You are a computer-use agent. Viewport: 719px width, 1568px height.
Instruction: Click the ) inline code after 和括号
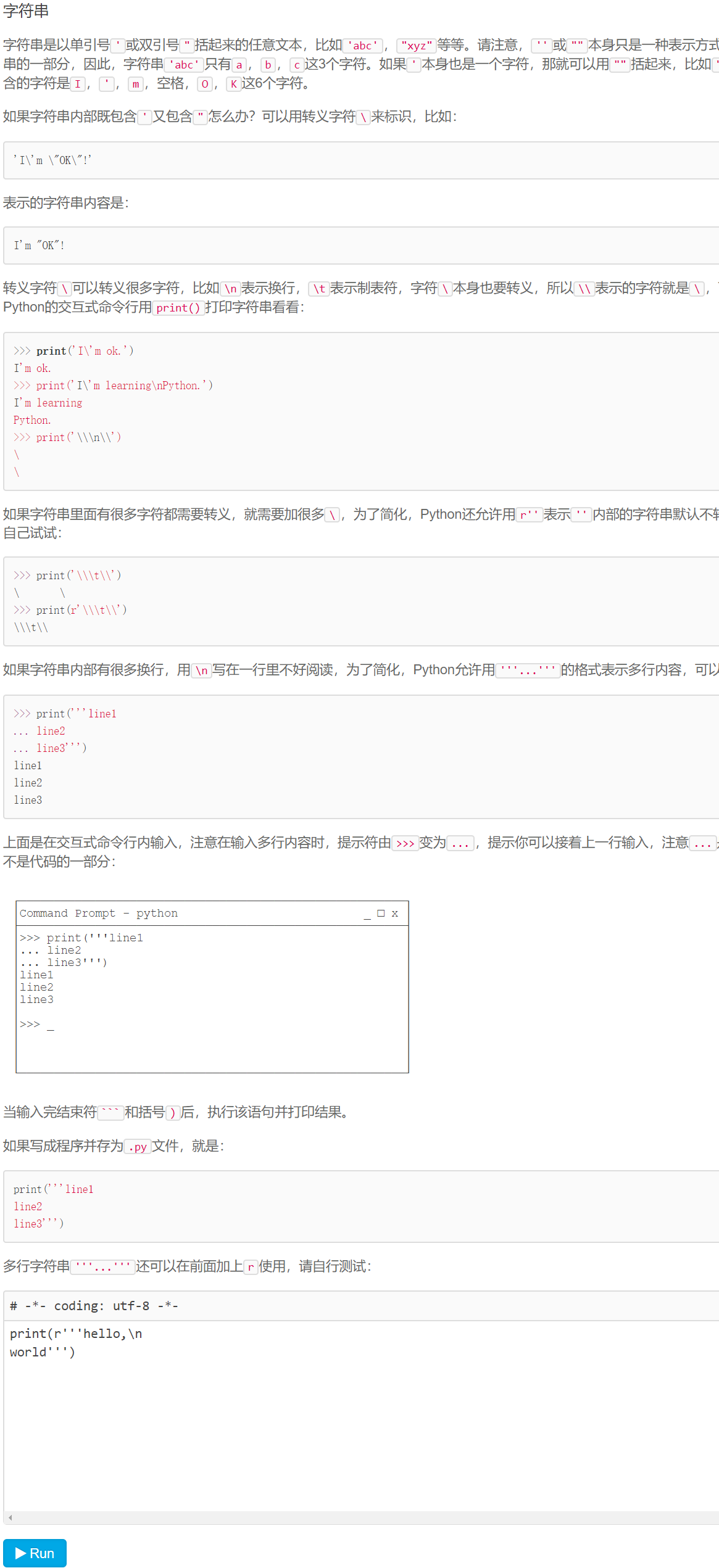pyautogui.click(x=173, y=1113)
